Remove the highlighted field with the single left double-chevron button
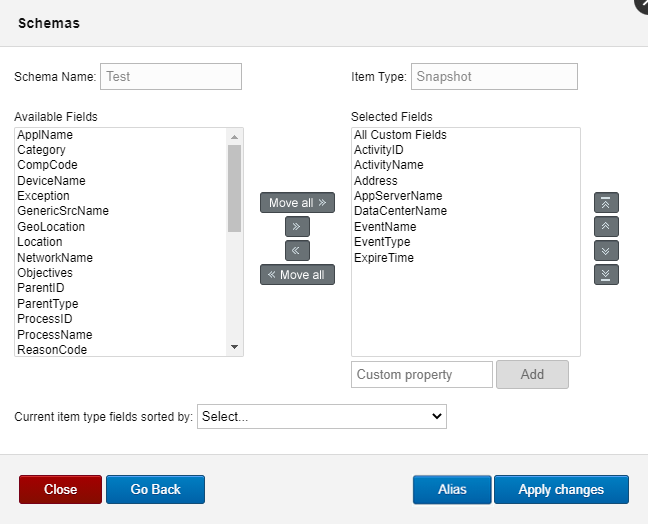 (297, 250)
